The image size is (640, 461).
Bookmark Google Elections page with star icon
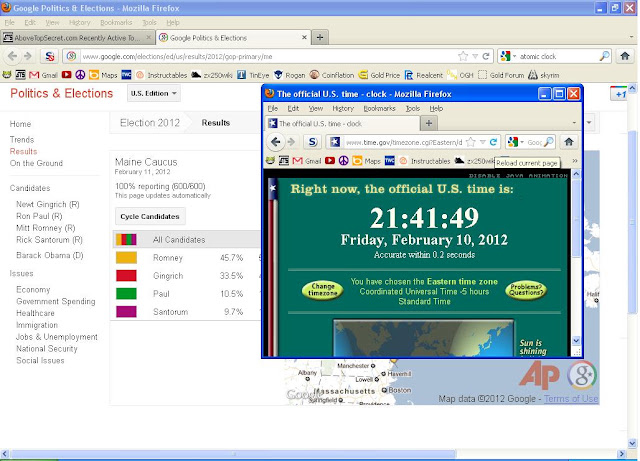click(463, 56)
